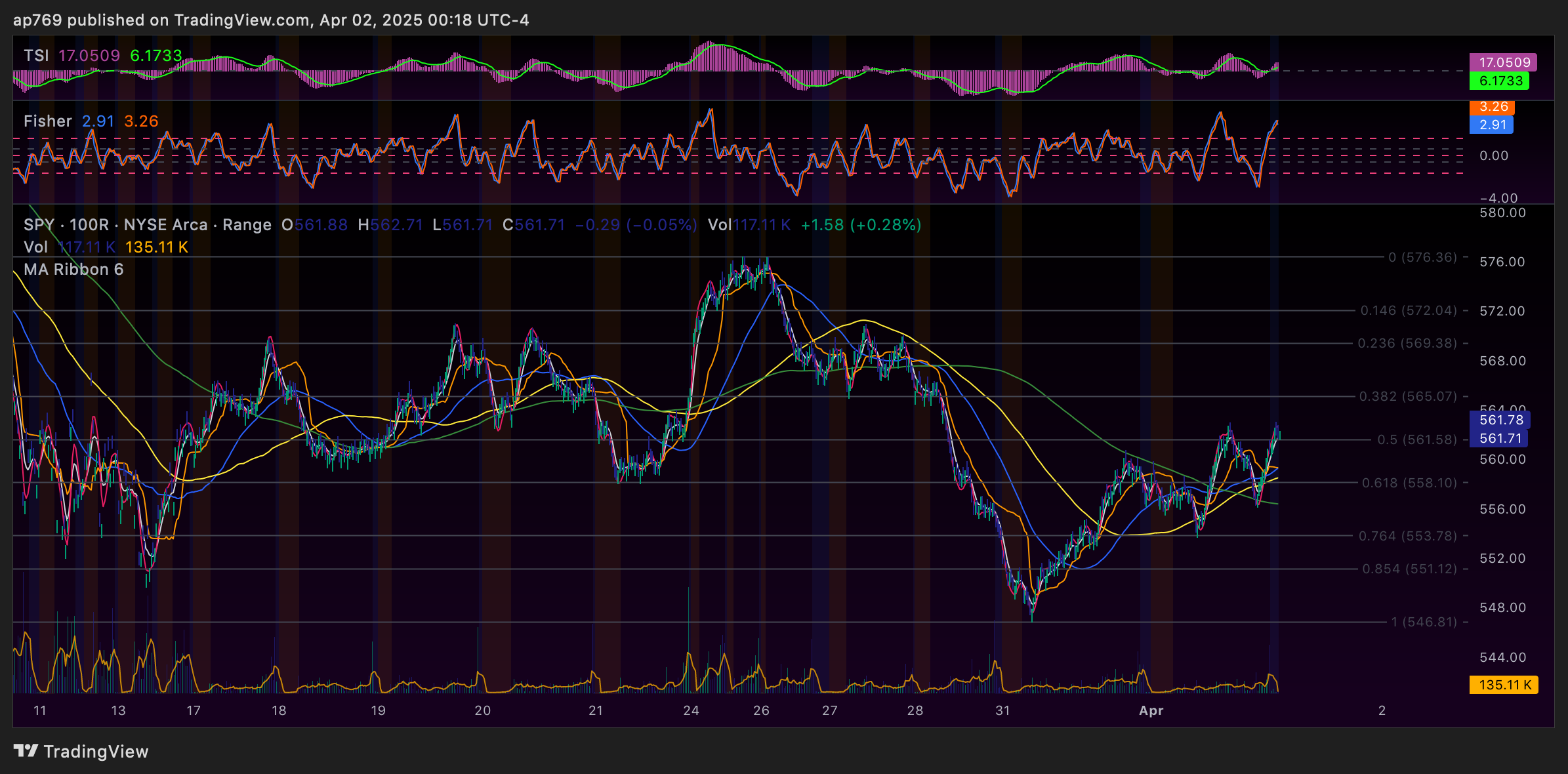Click the TSI value 17.0509 in legend

pyautogui.click(x=89, y=56)
